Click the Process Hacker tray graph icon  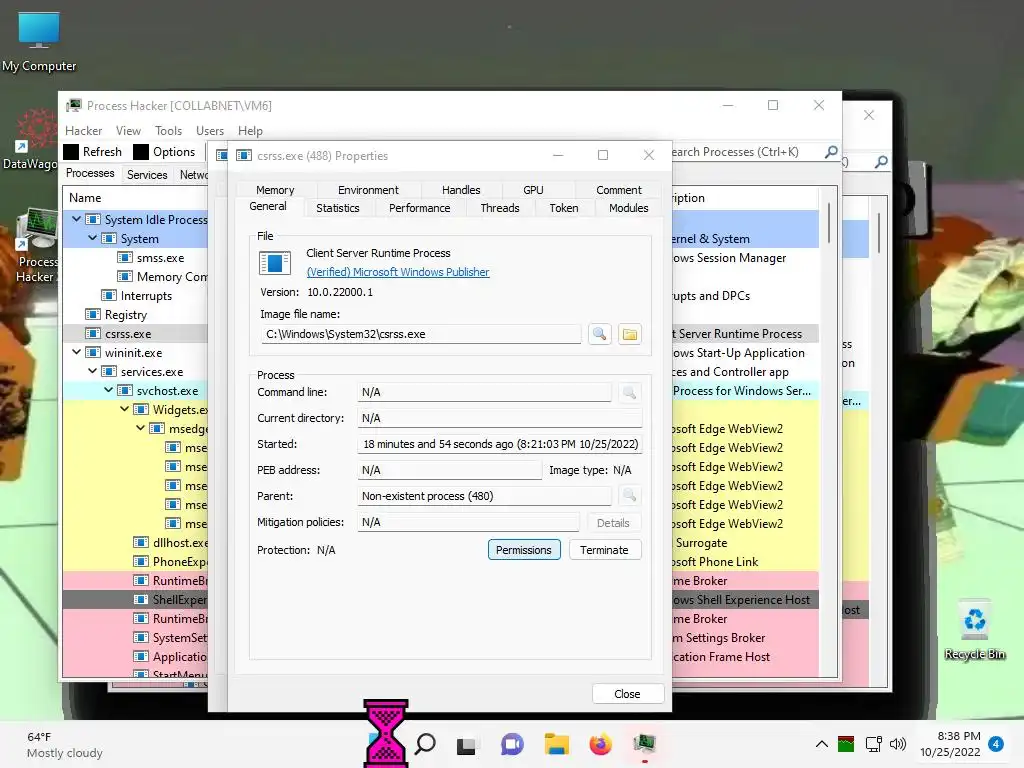[x=846, y=744]
